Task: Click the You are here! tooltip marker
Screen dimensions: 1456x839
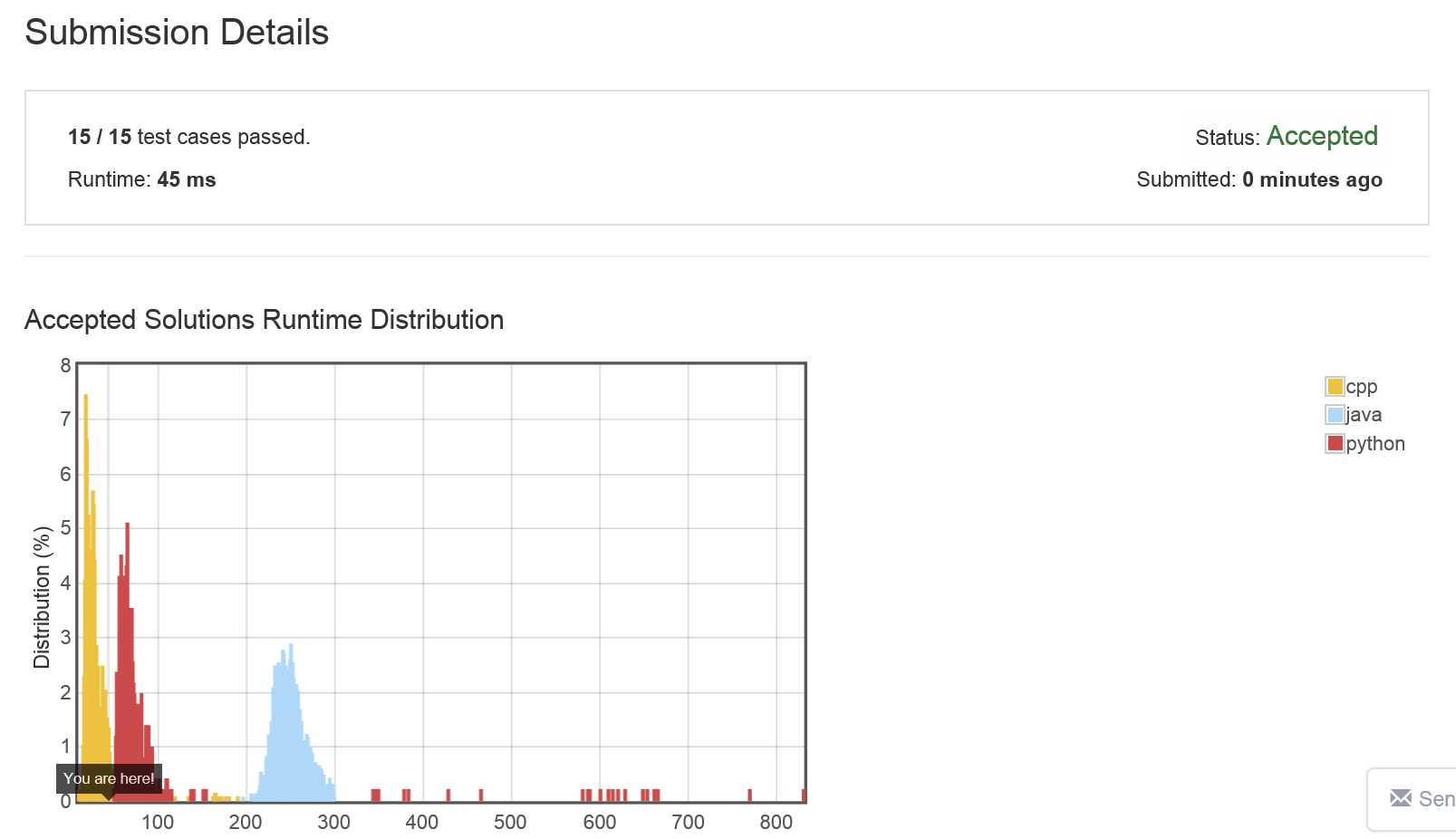Action: pos(109,778)
